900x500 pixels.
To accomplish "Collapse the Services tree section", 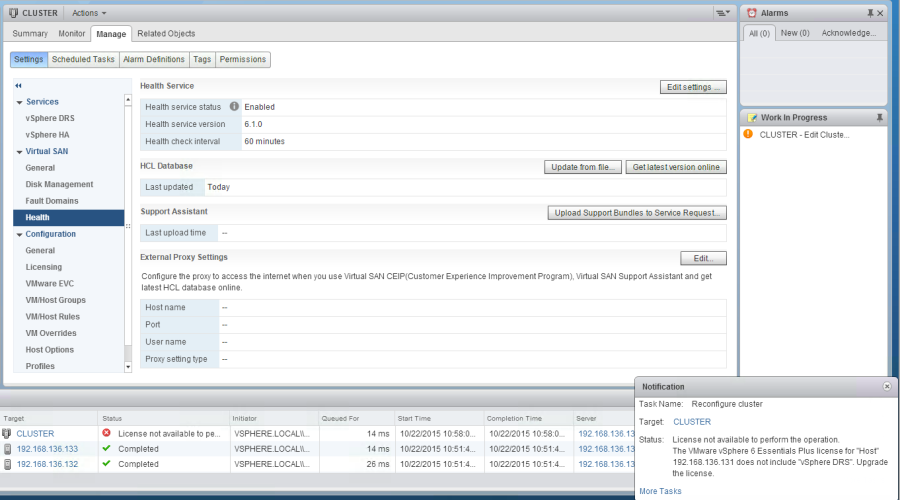I will (19, 102).
